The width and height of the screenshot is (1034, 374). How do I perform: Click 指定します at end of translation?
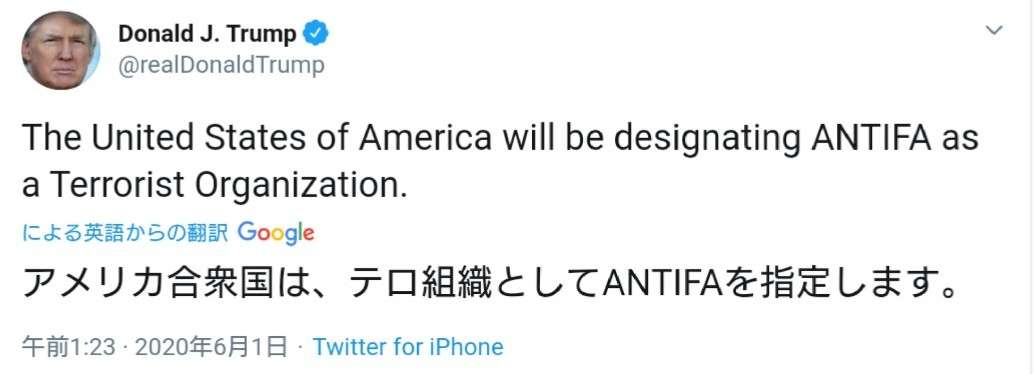pyautogui.click(x=855, y=288)
